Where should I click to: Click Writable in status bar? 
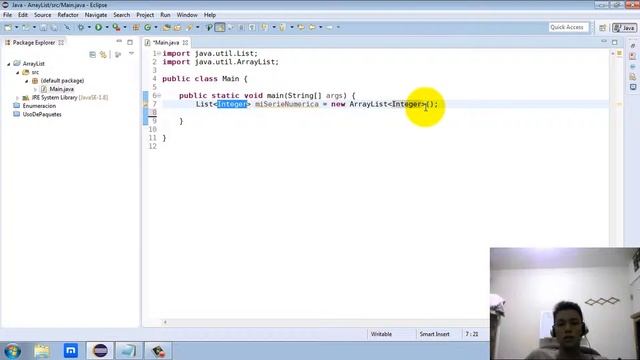pyautogui.click(x=381, y=334)
